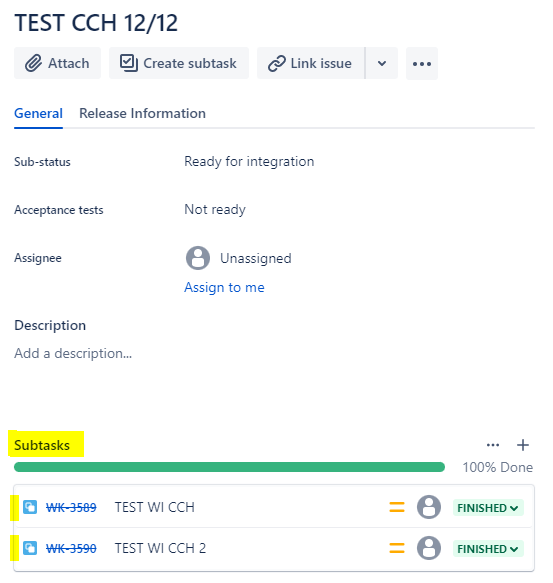Open the Subtasks ellipsis options menu

(x=493, y=445)
